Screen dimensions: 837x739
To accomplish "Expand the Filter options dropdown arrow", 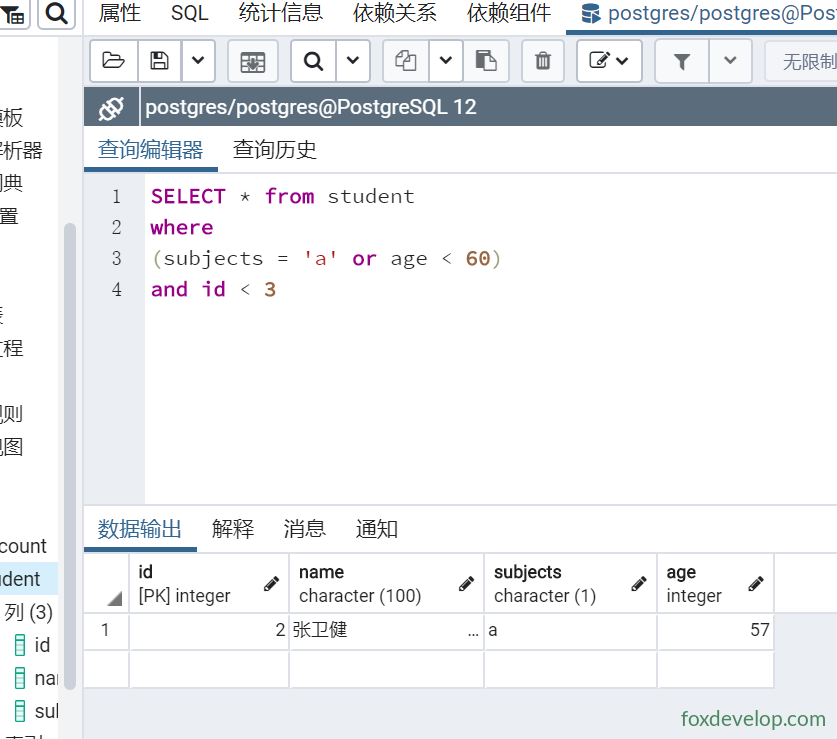I will [730, 61].
